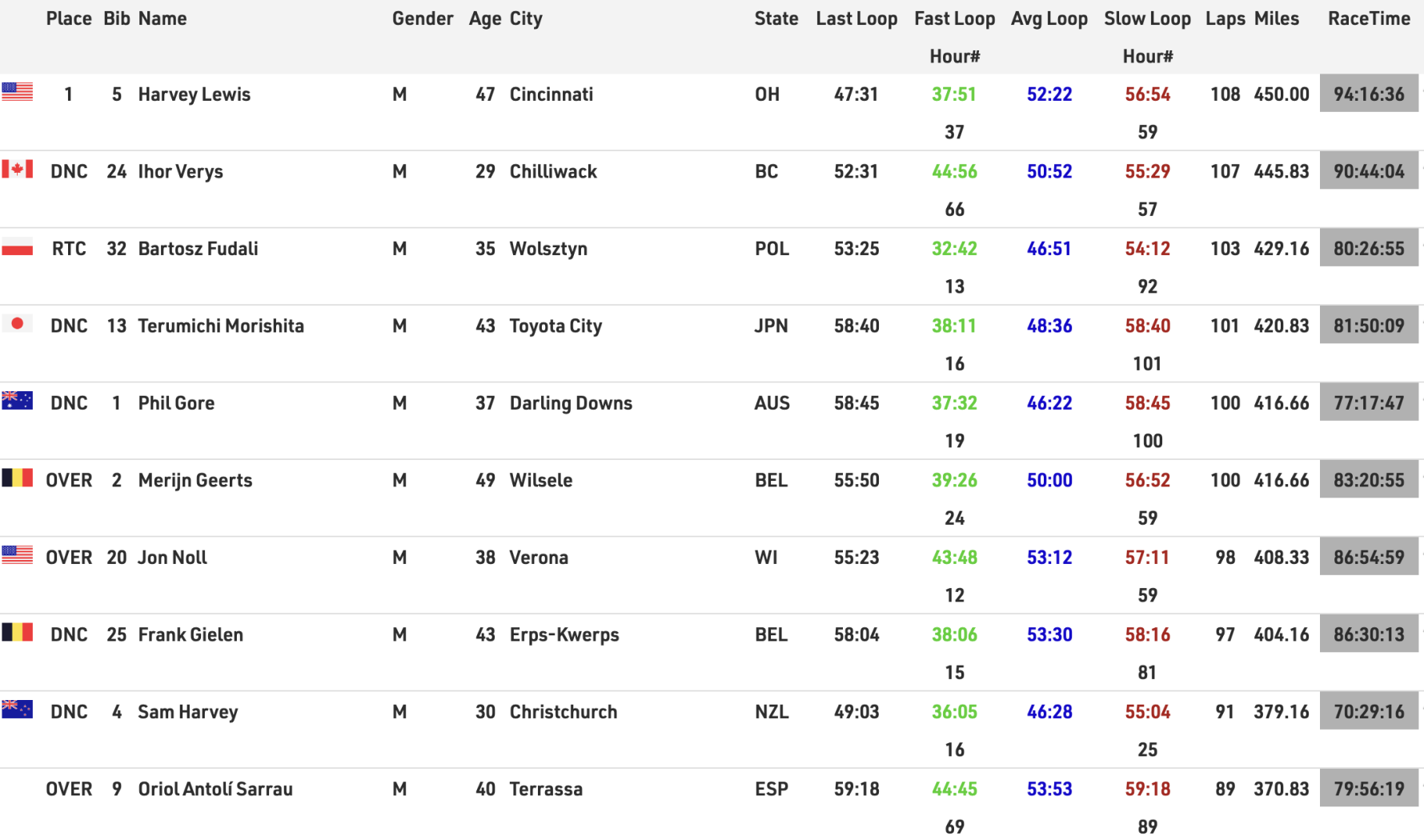This screenshot has height=840, width=1424.
Task: Sort by the Place column header
Action: 69,18
